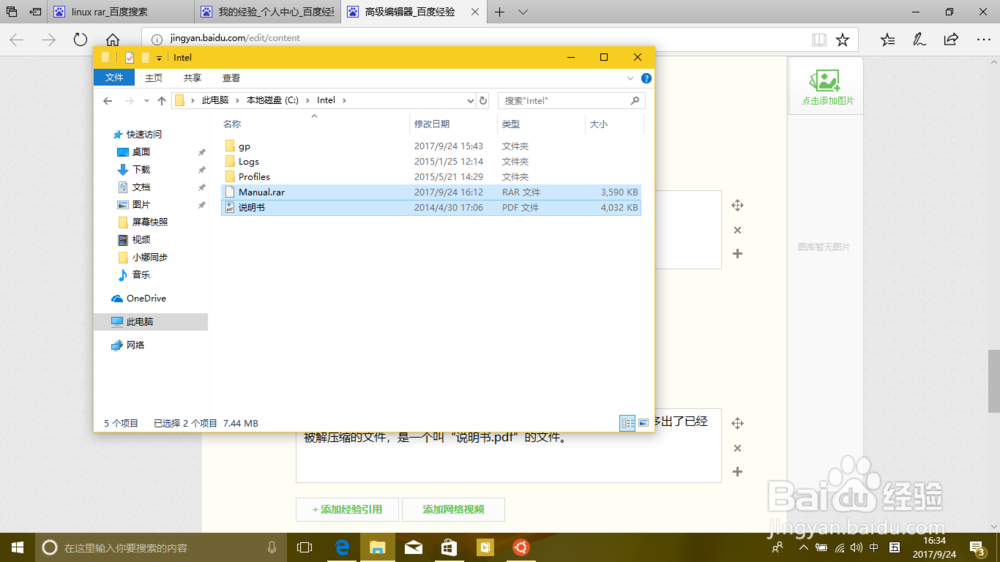
Task: Open Windows Start menu
Action: click(17, 547)
